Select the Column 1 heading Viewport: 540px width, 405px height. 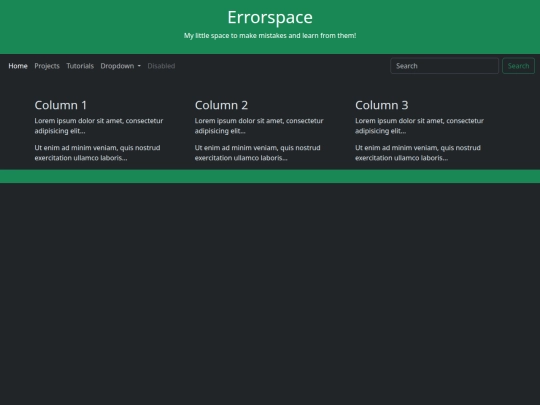(x=61, y=105)
